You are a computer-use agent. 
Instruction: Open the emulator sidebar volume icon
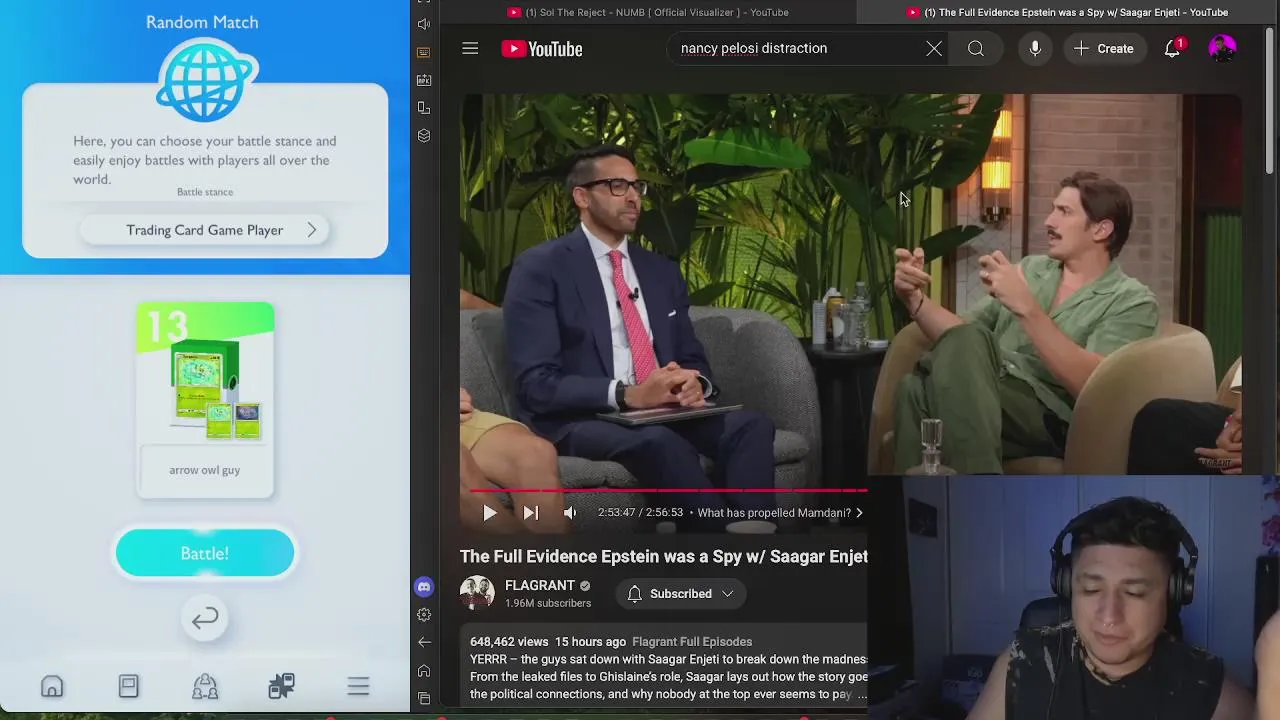[424, 24]
